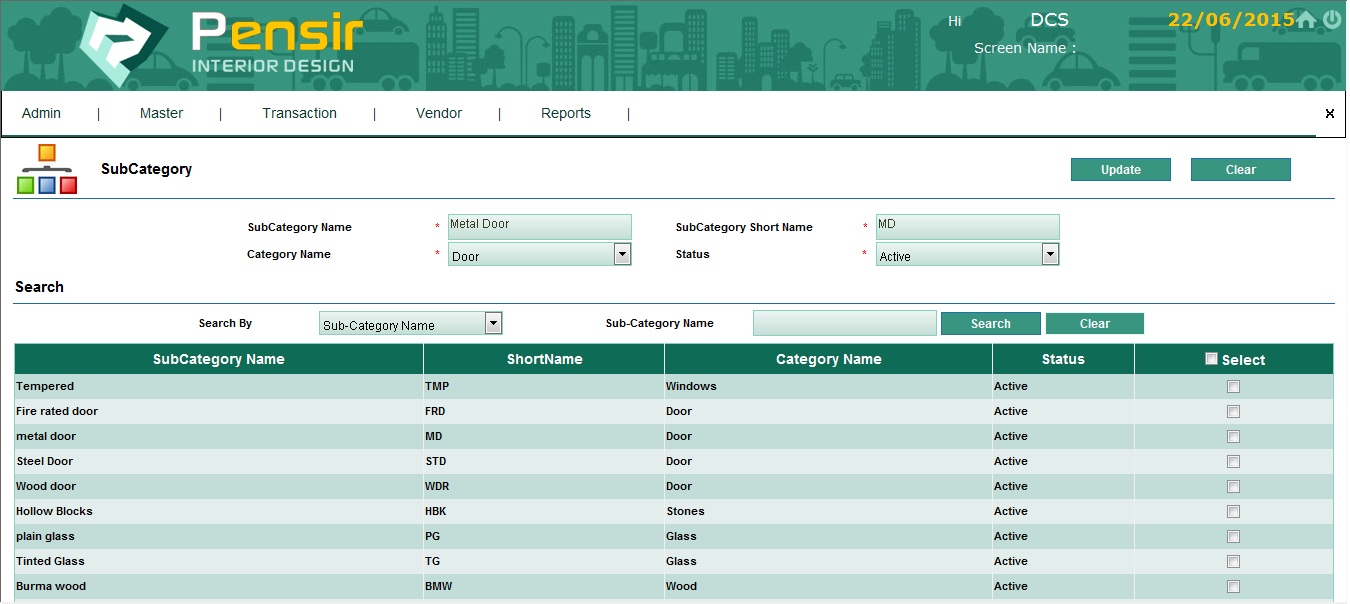1350x604 pixels.
Task: Select the Burma wood row checkbox
Action: tap(1233, 586)
